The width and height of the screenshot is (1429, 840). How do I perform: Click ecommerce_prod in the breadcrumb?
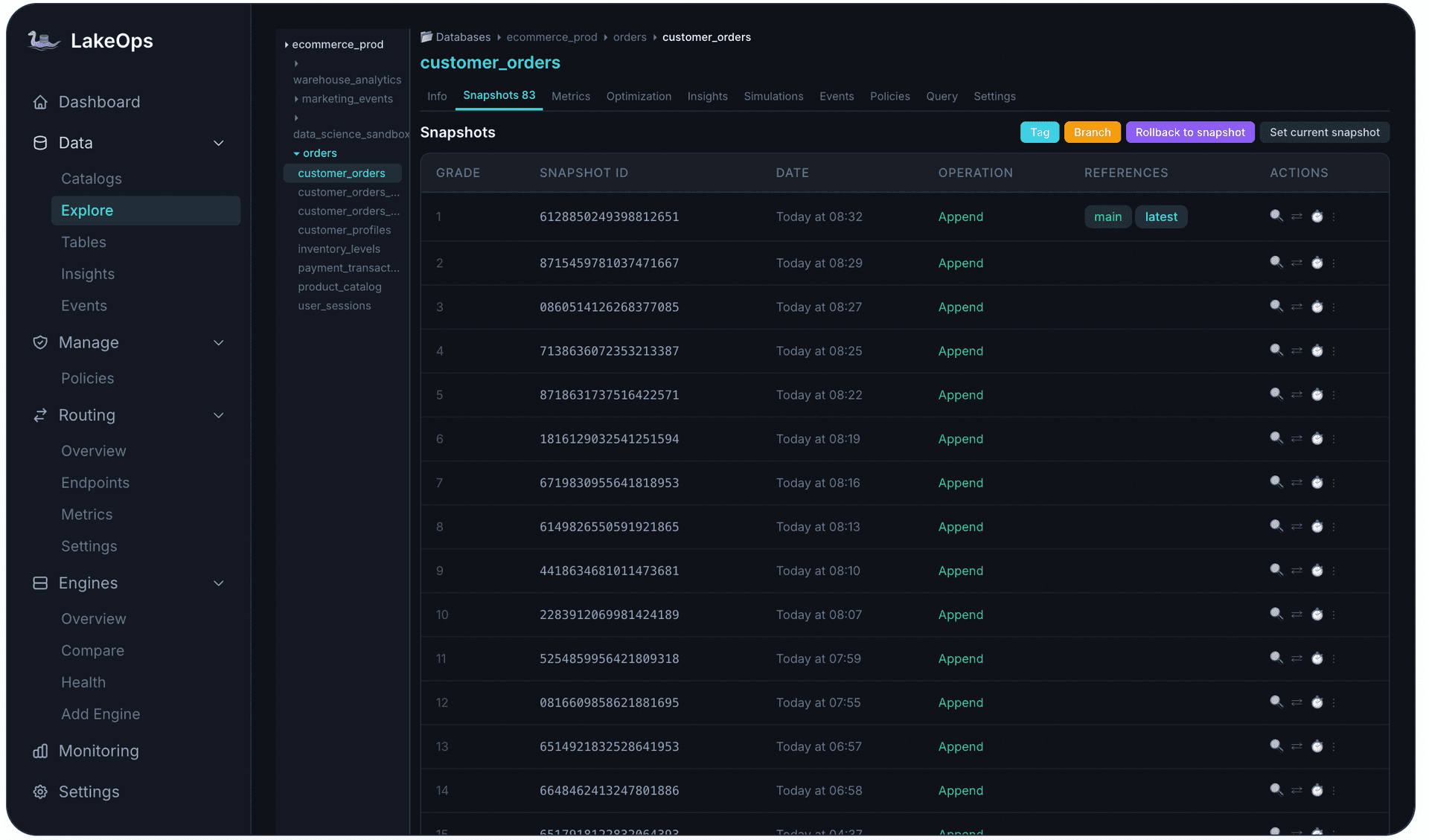552,36
